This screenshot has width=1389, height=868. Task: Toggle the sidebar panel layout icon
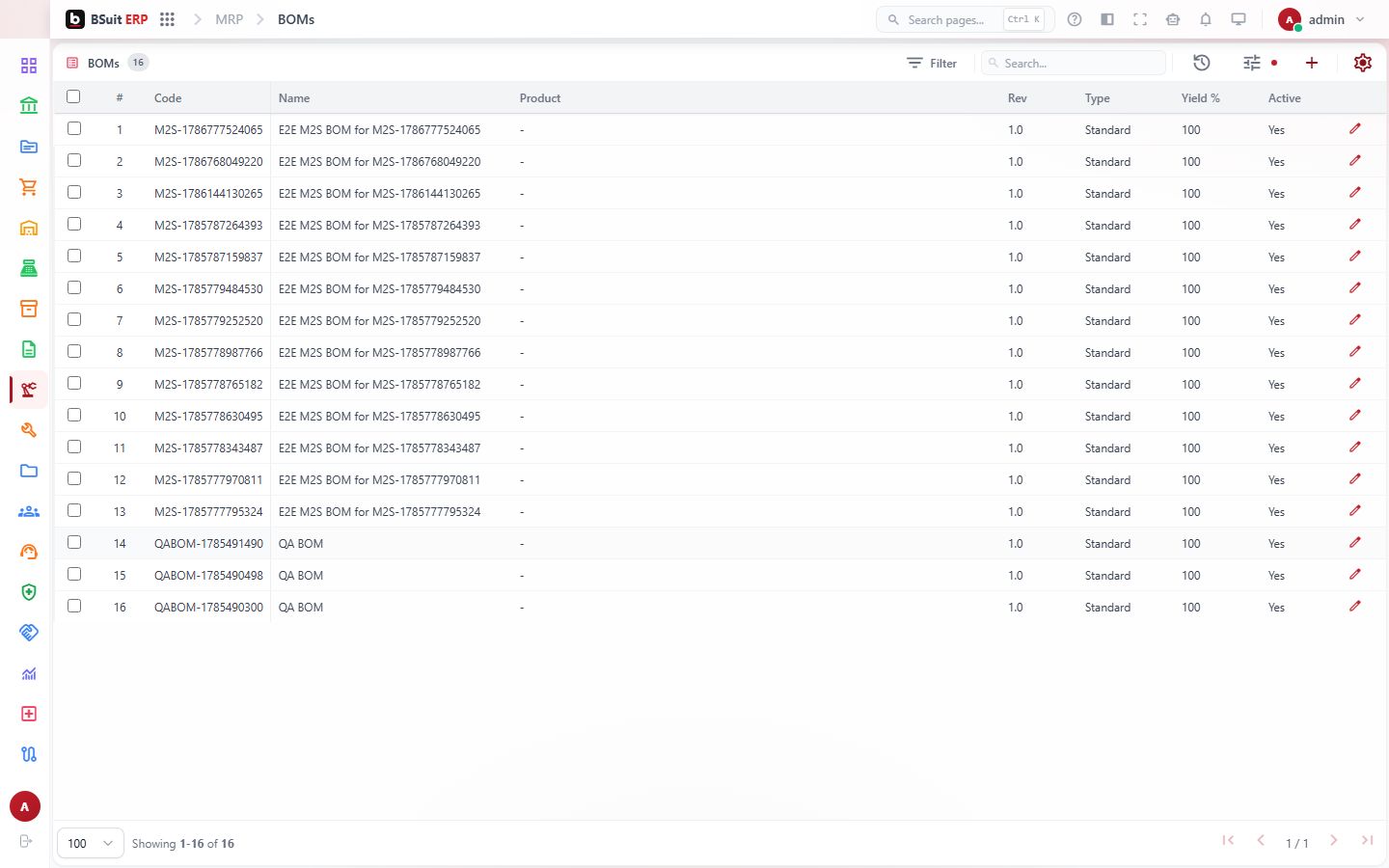point(1107,19)
